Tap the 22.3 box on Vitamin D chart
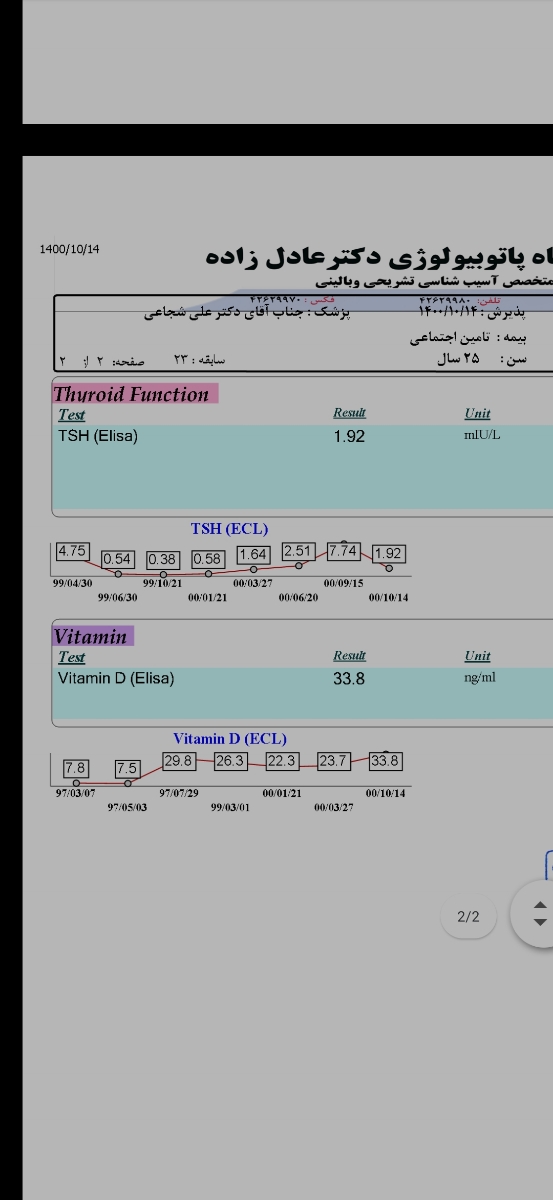Viewport: 553px width, 1200px height. [x=282, y=761]
